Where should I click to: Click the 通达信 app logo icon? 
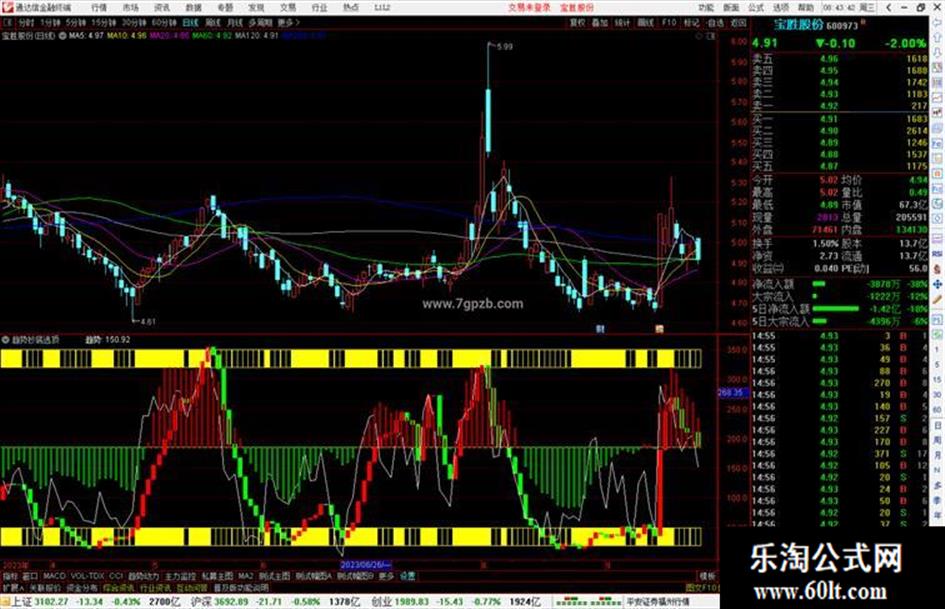pos(7,8)
